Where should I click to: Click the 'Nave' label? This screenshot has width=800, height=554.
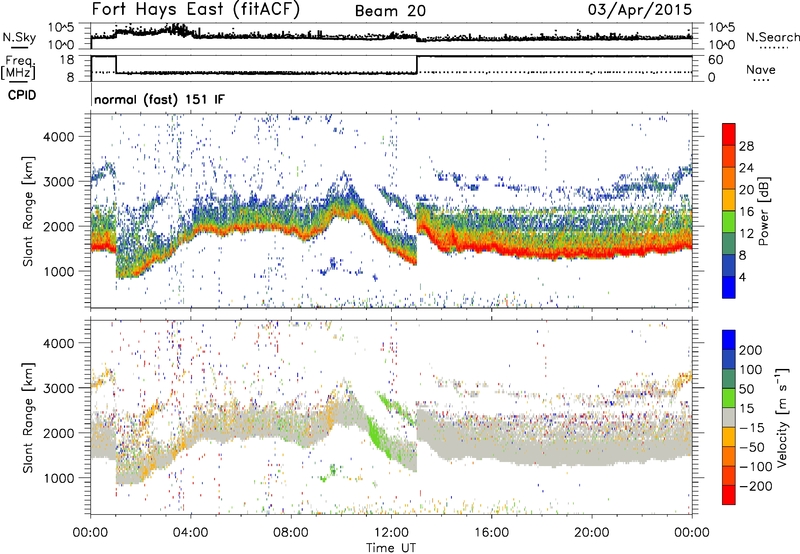[x=761, y=69]
